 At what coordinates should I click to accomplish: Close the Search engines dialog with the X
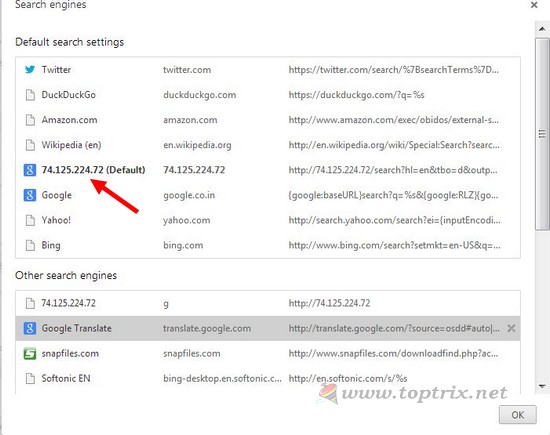coord(534,5)
